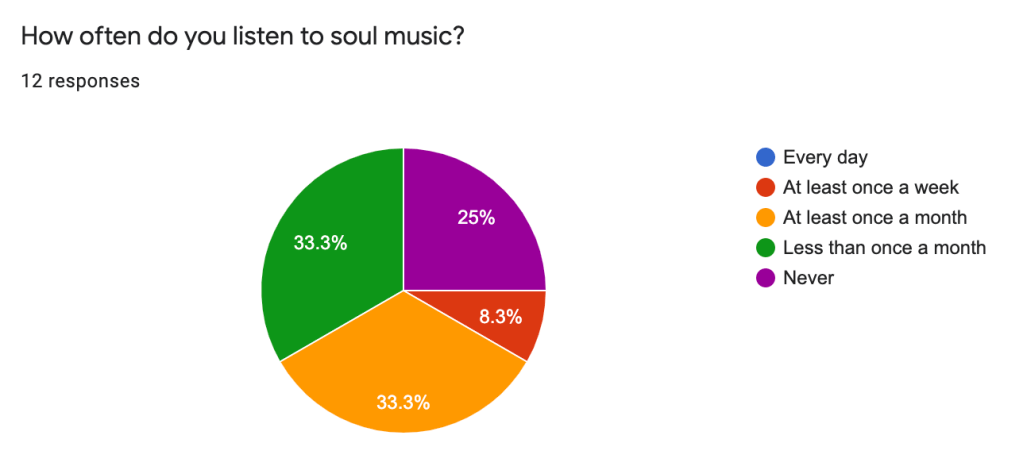Click the 33.3% label in orange slice

click(x=403, y=402)
